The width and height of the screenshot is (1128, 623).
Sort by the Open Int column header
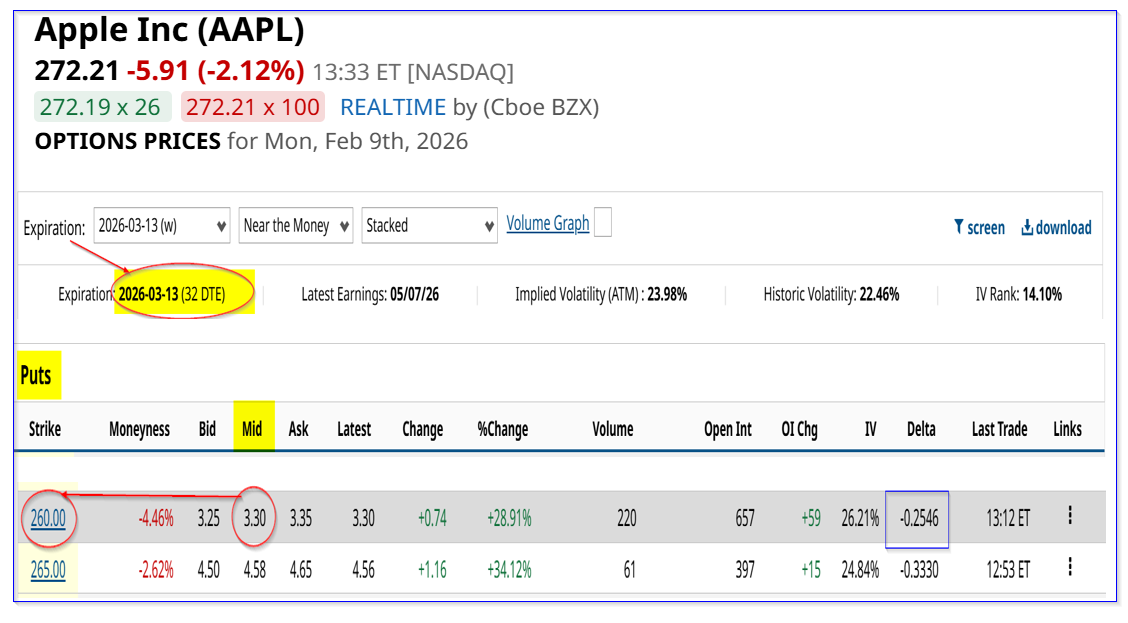727,429
